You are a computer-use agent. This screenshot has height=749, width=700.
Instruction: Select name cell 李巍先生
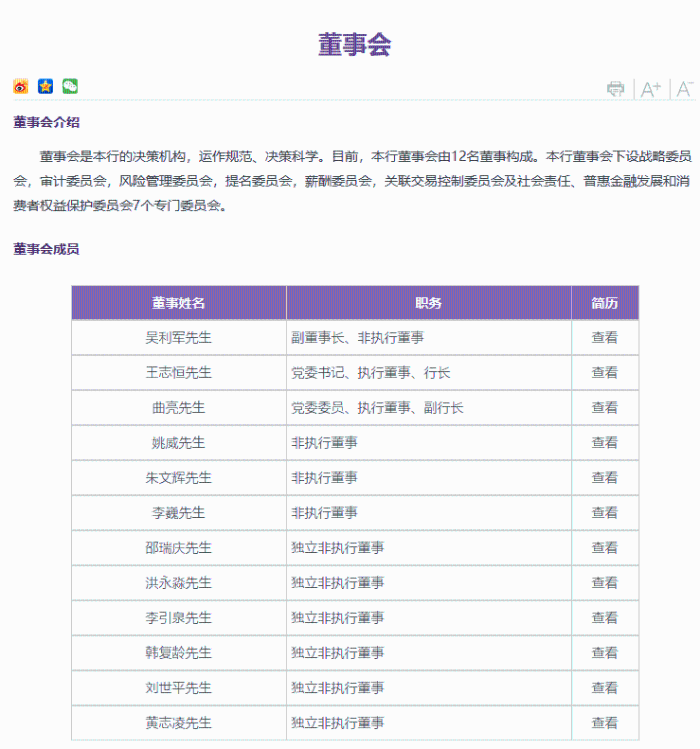(x=179, y=513)
